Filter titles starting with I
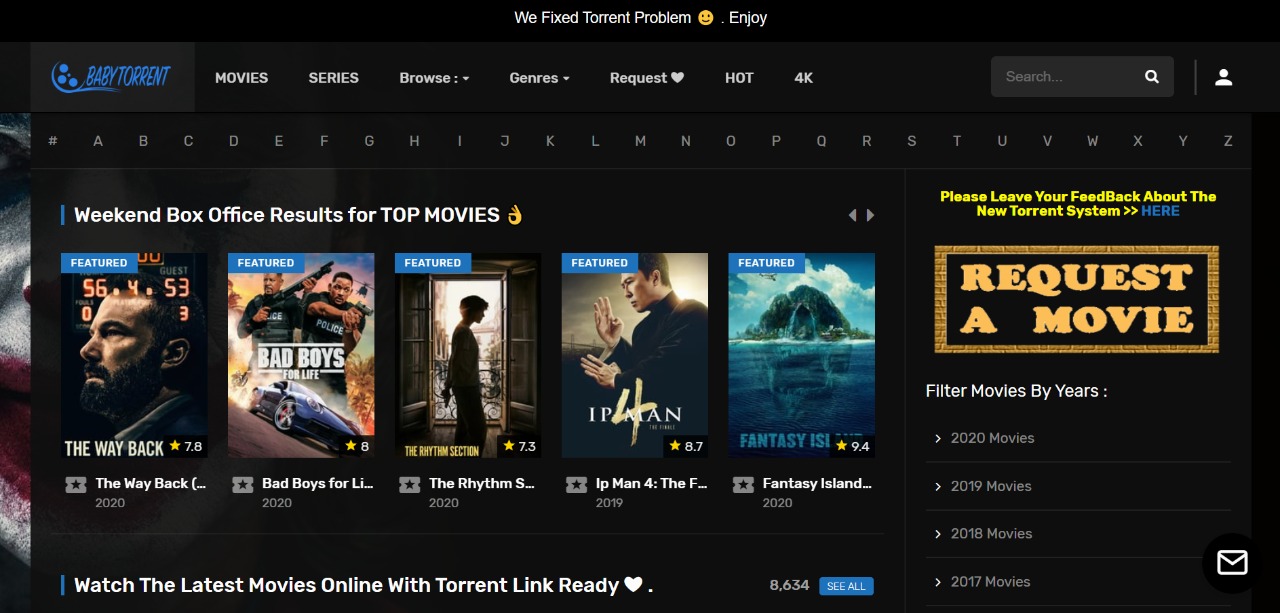The height and width of the screenshot is (613, 1280). click(460, 141)
